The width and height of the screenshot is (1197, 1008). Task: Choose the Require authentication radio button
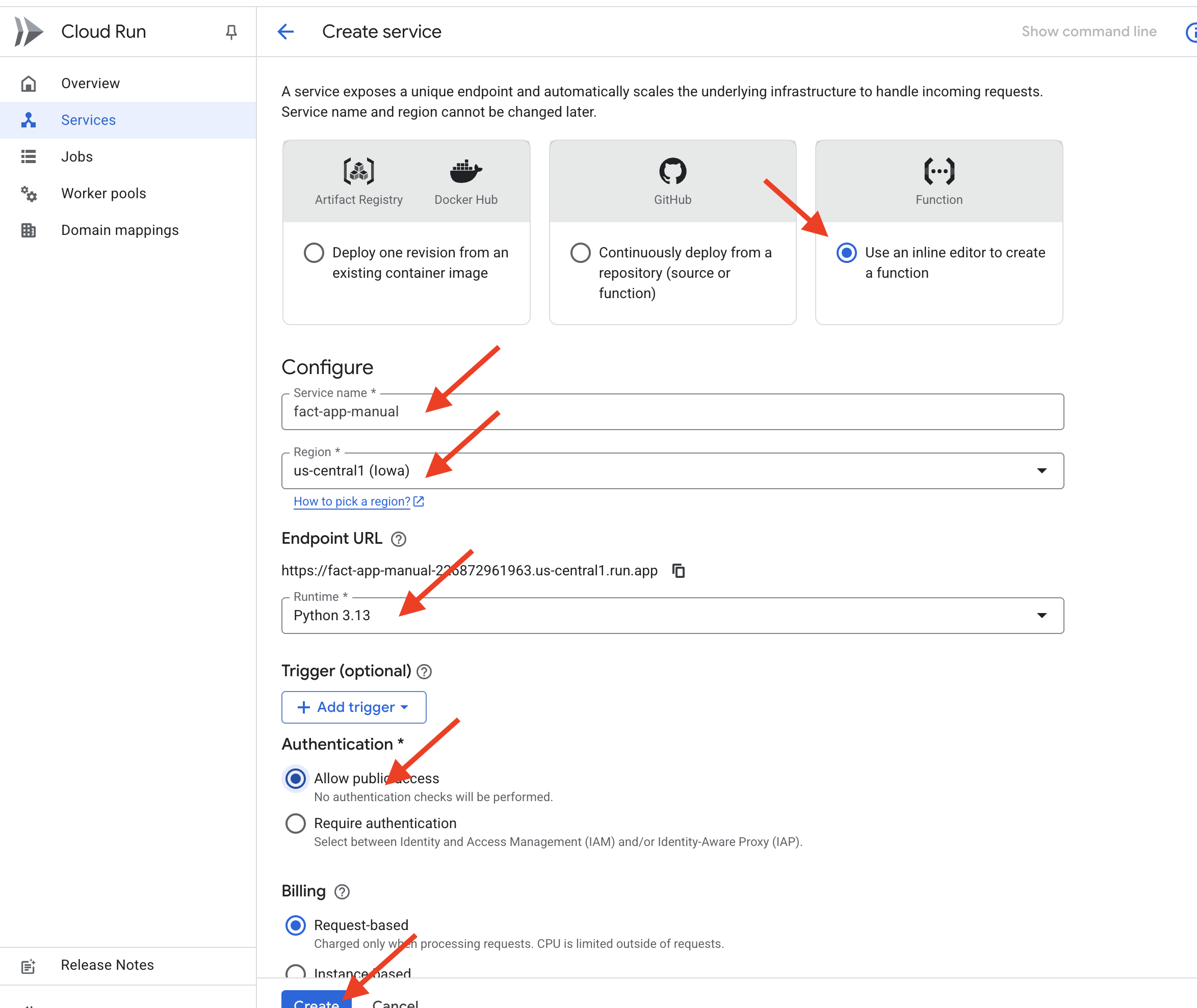[296, 824]
